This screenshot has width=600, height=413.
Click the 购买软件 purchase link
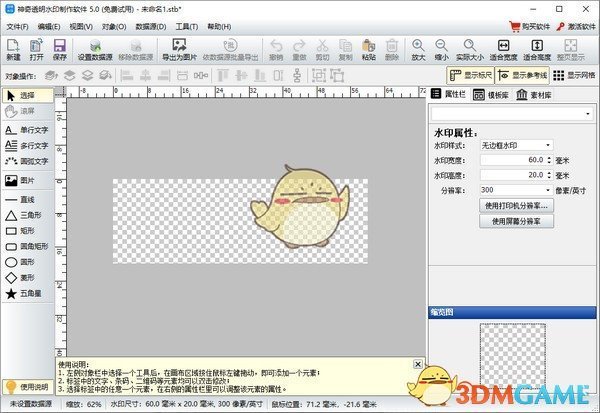point(530,26)
